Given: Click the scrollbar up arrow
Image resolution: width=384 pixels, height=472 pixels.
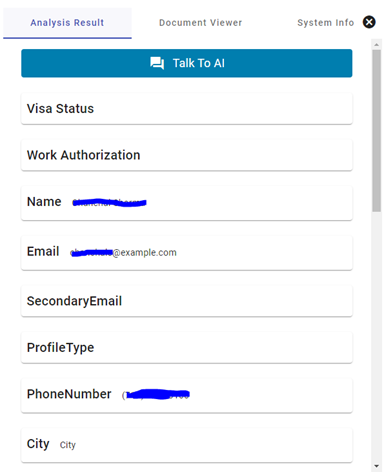Looking at the screenshot, I should (x=377, y=44).
